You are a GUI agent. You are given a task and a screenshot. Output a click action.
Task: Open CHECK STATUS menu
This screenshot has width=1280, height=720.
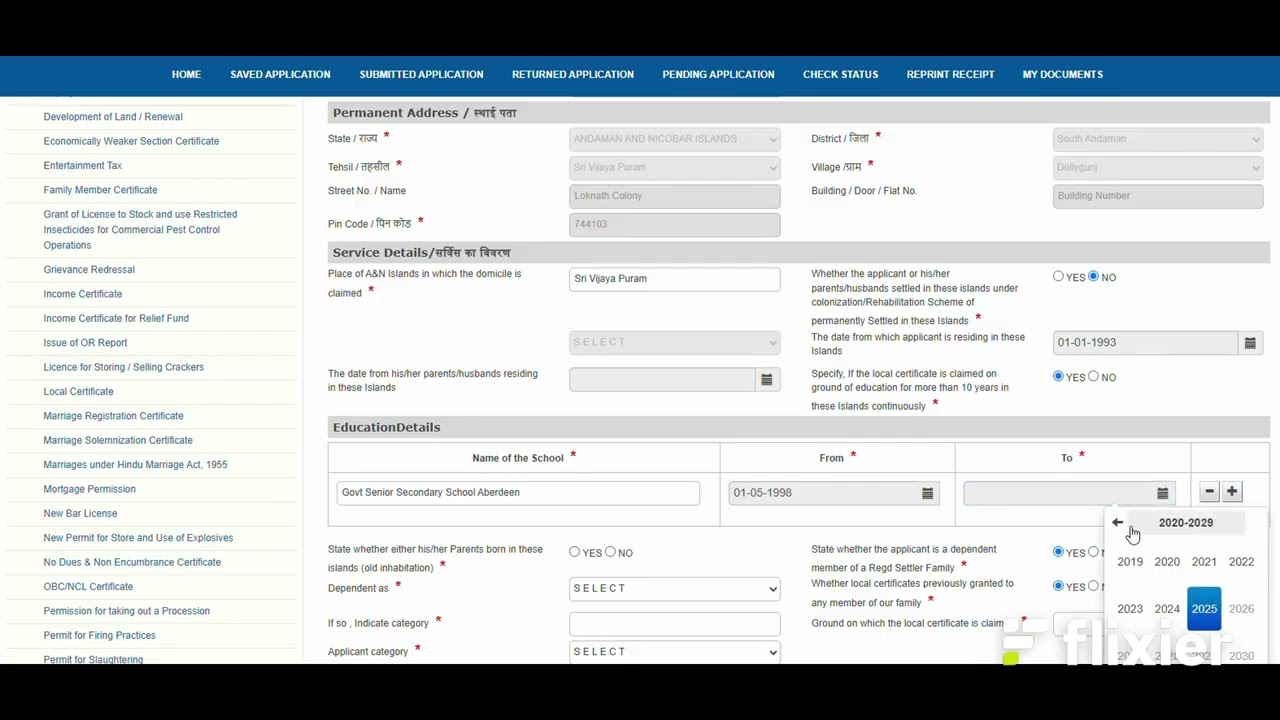[840, 74]
